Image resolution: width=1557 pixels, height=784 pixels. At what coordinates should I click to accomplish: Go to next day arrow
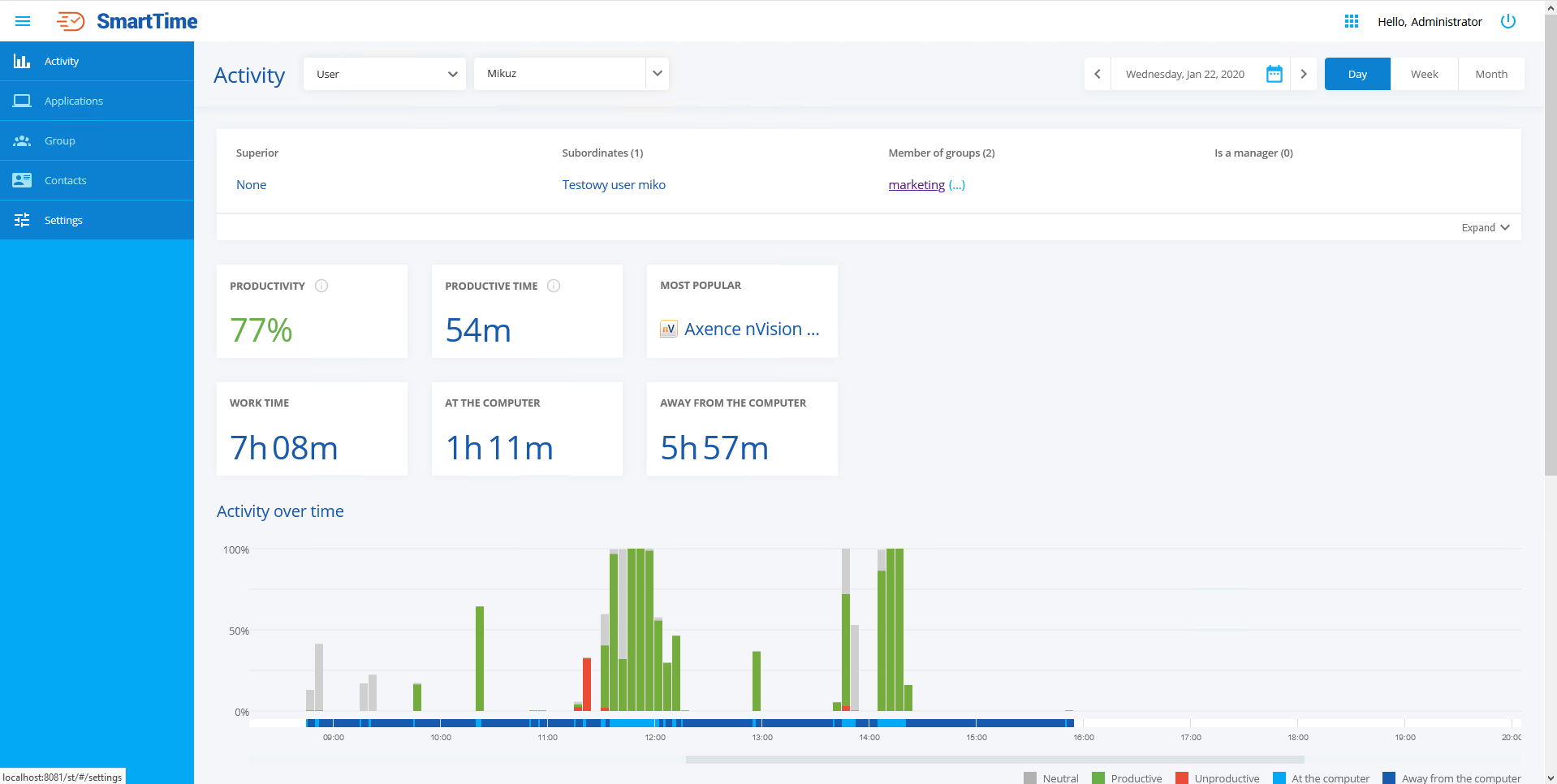[x=1303, y=74]
